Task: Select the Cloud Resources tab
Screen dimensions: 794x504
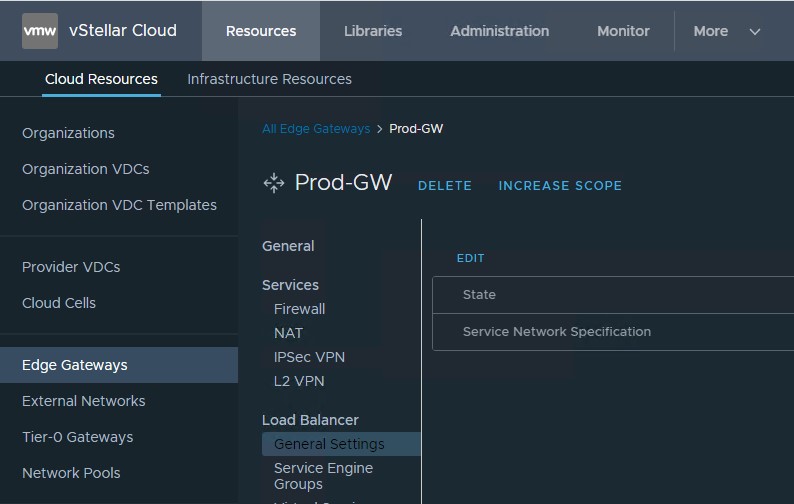Action: (x=101, y=79)
